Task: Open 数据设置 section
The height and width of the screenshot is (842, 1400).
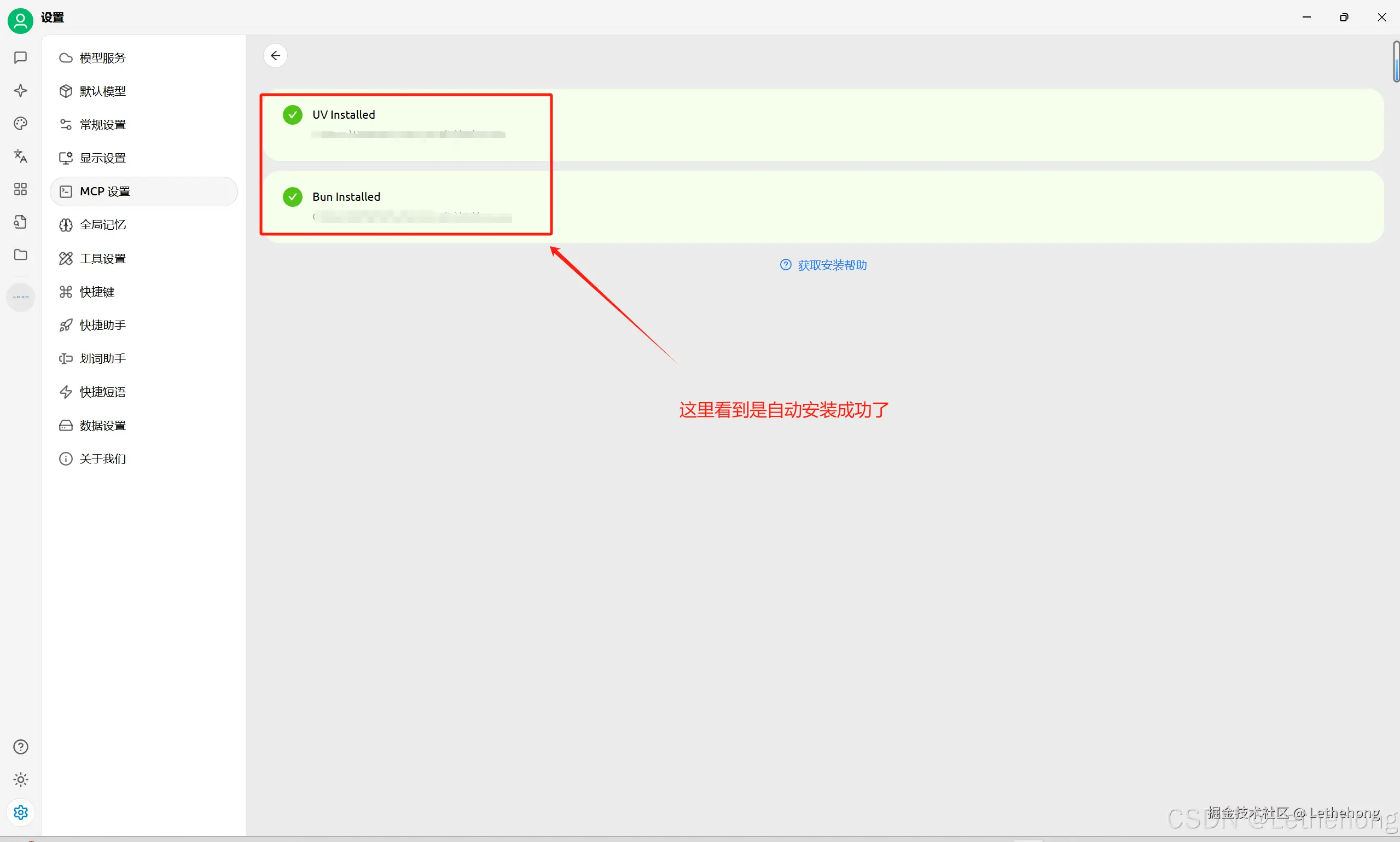Action: [x=102, y=426]
